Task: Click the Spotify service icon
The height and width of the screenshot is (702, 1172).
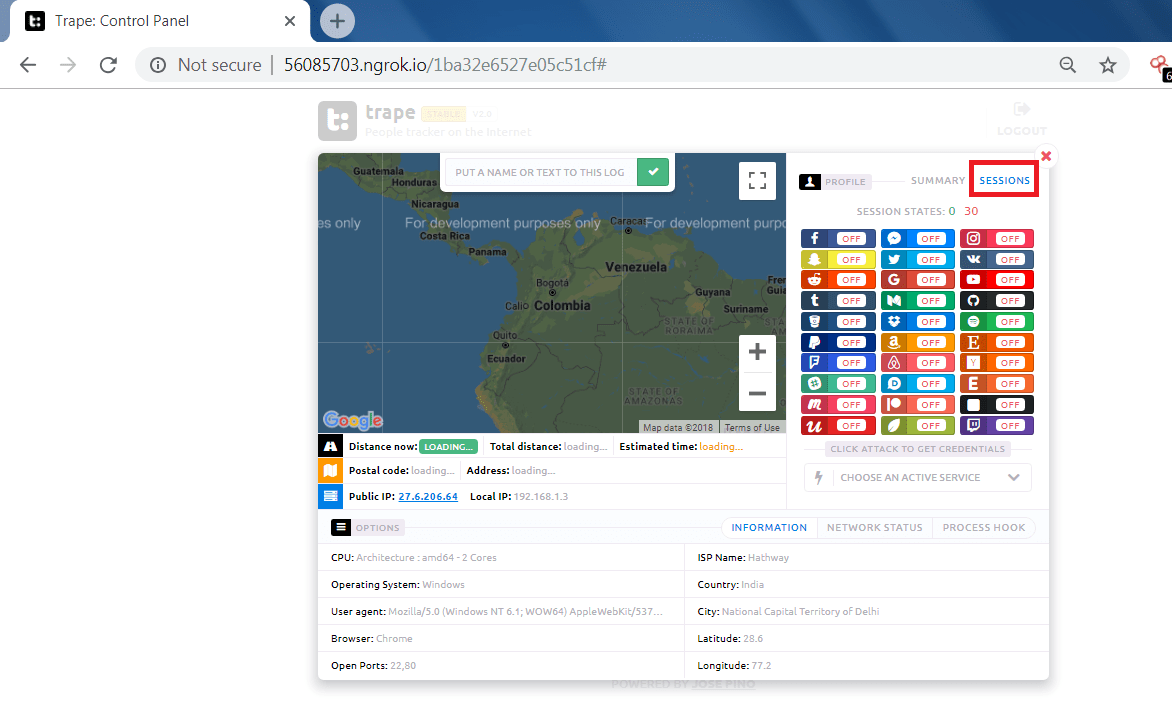Action: click(973, 321)
